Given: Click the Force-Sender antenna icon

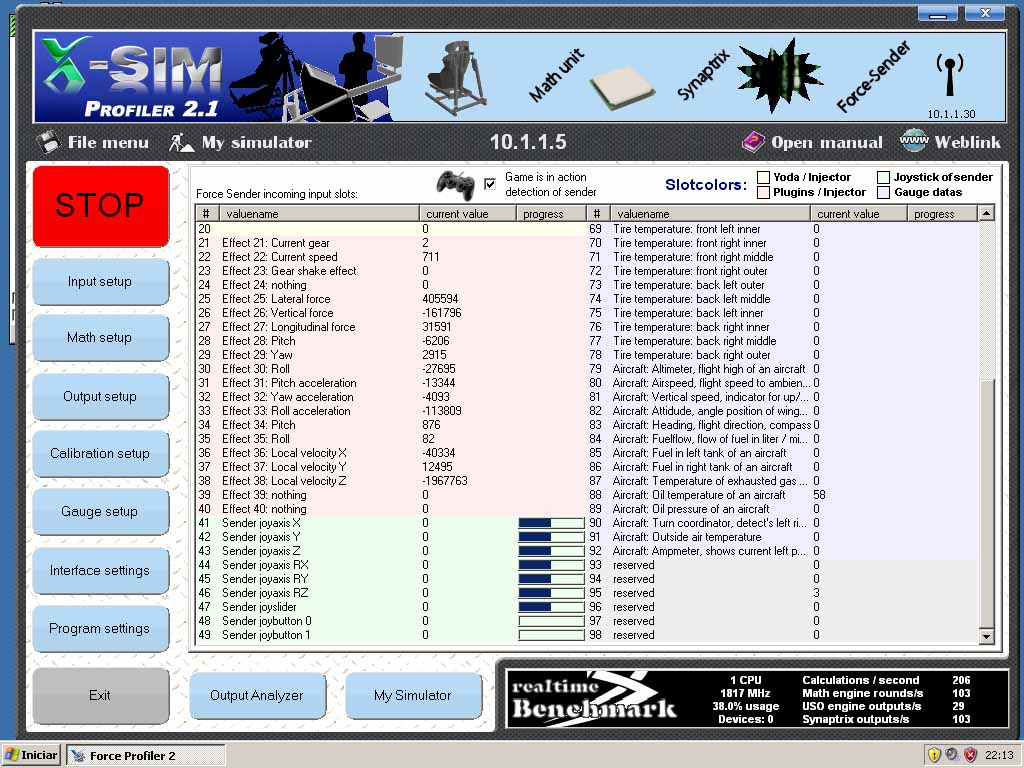Looking at the screenshot, I should pos(950,73).
